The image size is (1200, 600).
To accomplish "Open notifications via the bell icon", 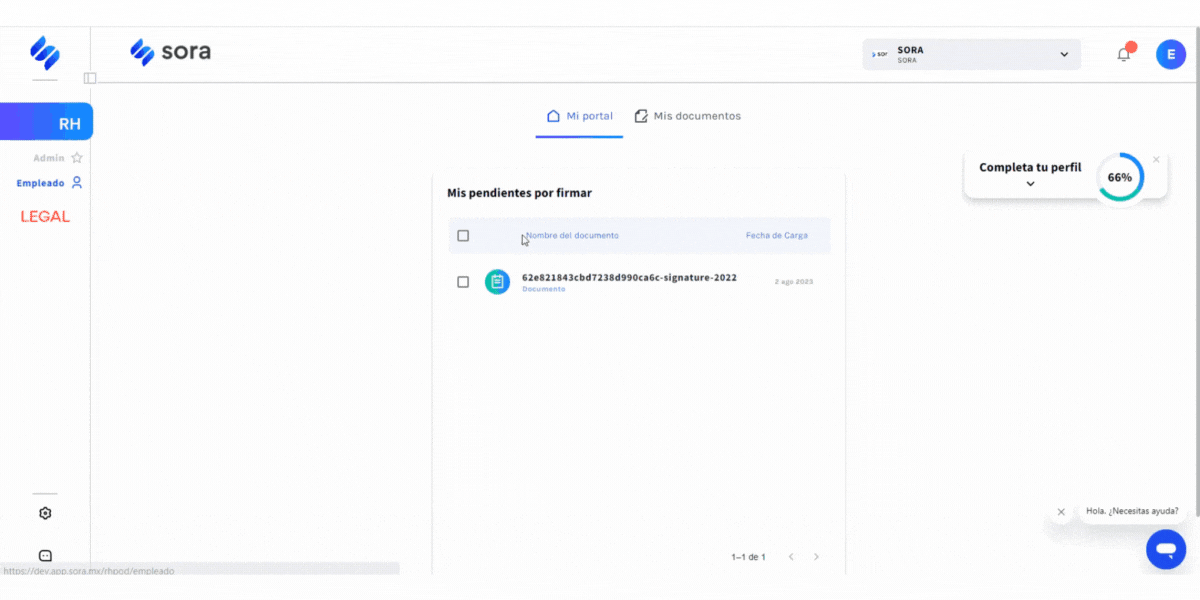I will click(x=1122, y=54).
